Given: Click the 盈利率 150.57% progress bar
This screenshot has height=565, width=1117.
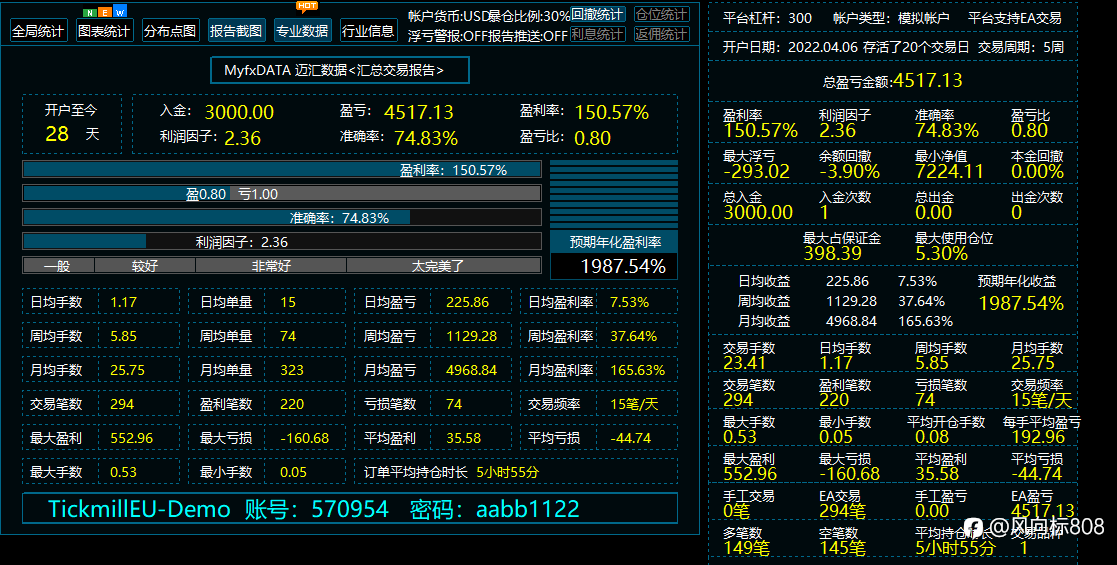Looking at the screenshot, I should coord(281,170).
